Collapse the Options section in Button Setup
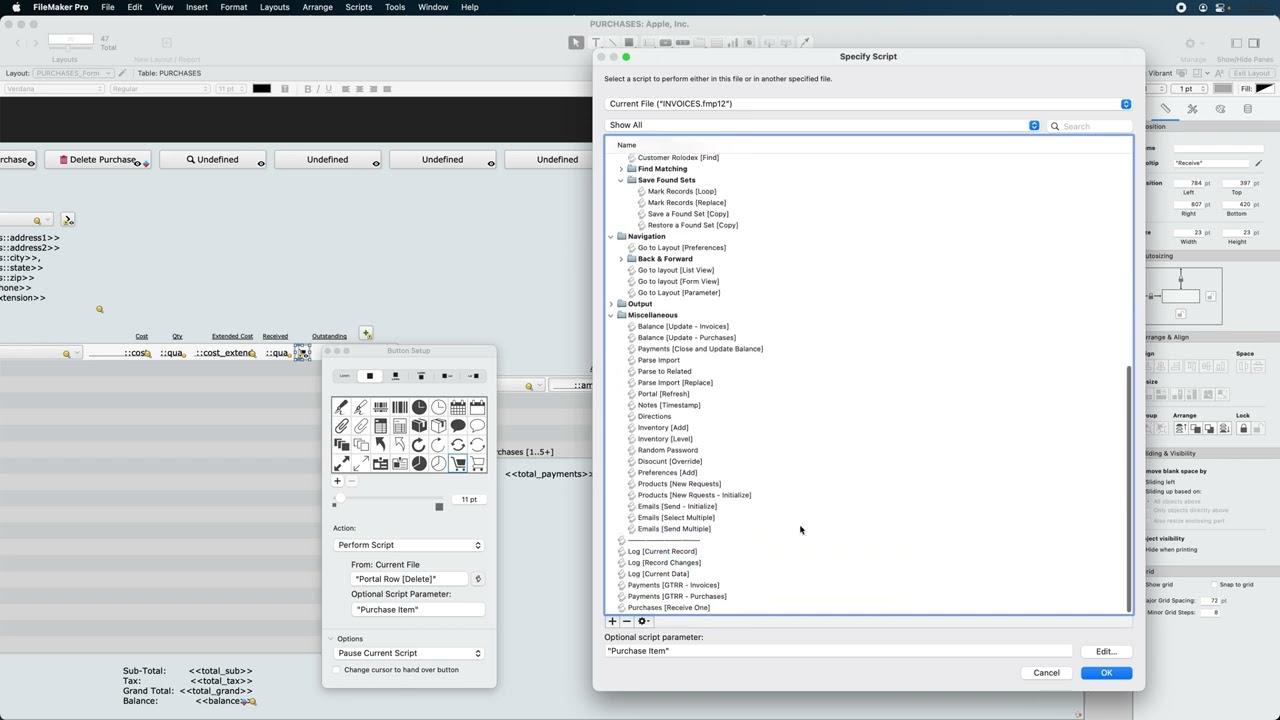The height and width of the screenshot is (720, 1280). click(330, 639)
